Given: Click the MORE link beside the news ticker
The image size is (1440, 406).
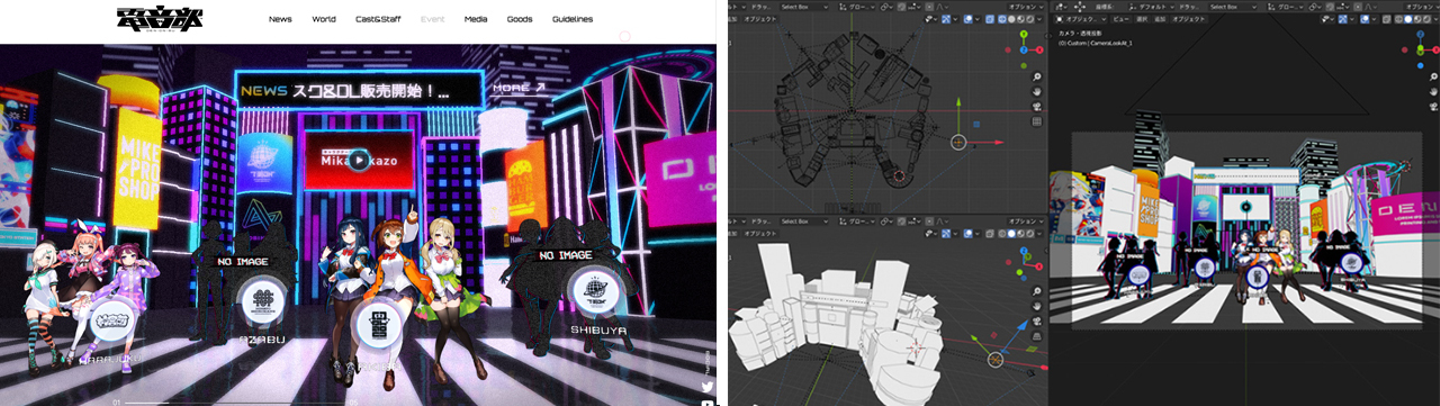Looking at the screenshot, I should click(x=520, y=87).
